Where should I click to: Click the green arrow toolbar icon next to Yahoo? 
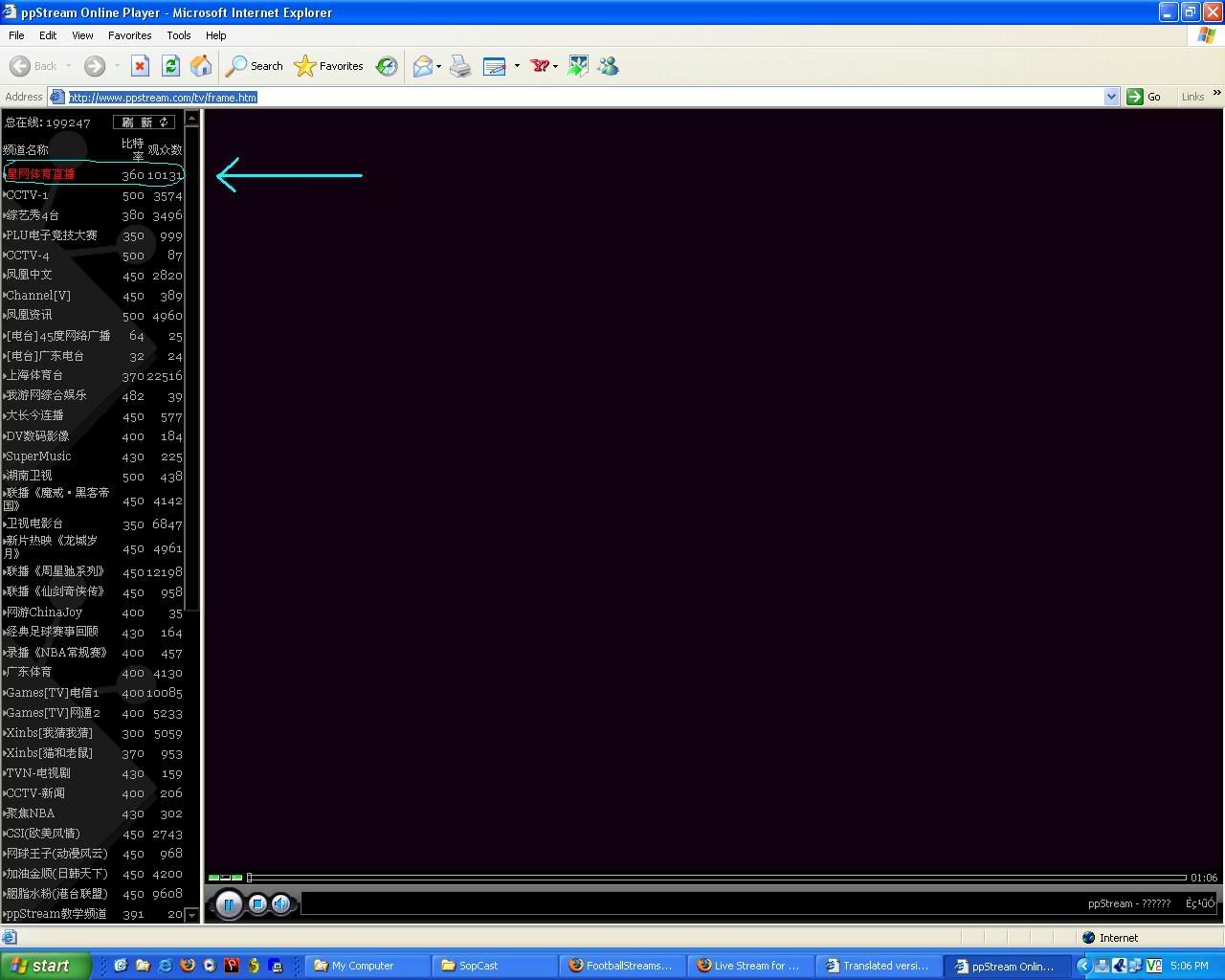(578, 66)
